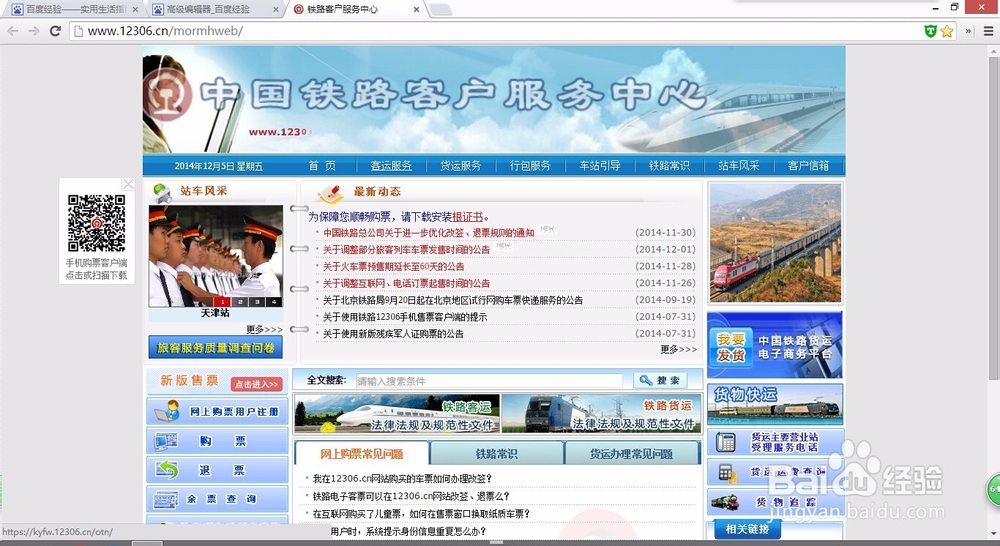The height and width of the screenshot is (546, 1000).
Task: Select slide number 4 on photo carousel
Action: [274, 302]
